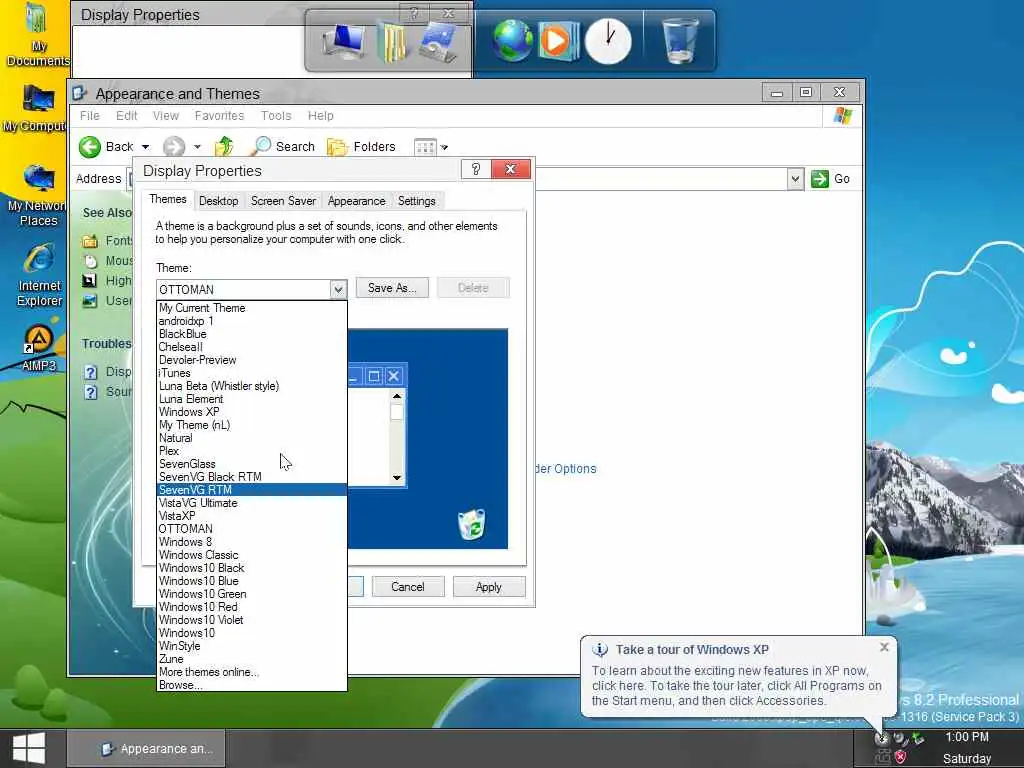Open My Documents desktop icon
Image resolution: width=1024 pixels, height=768 pixels.
tap(38, 36)
